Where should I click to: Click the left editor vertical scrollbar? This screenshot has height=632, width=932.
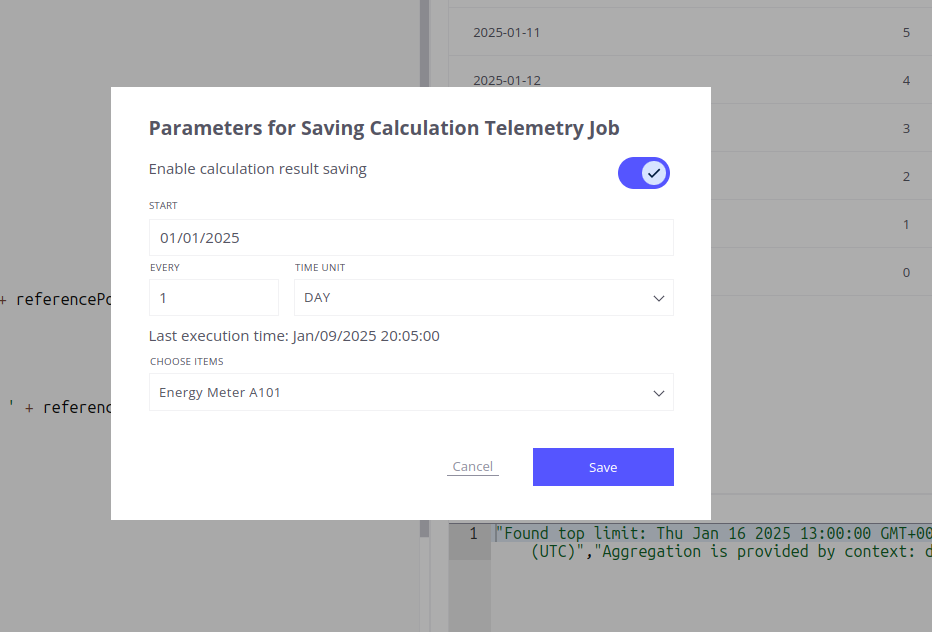[x=424, y=300]
